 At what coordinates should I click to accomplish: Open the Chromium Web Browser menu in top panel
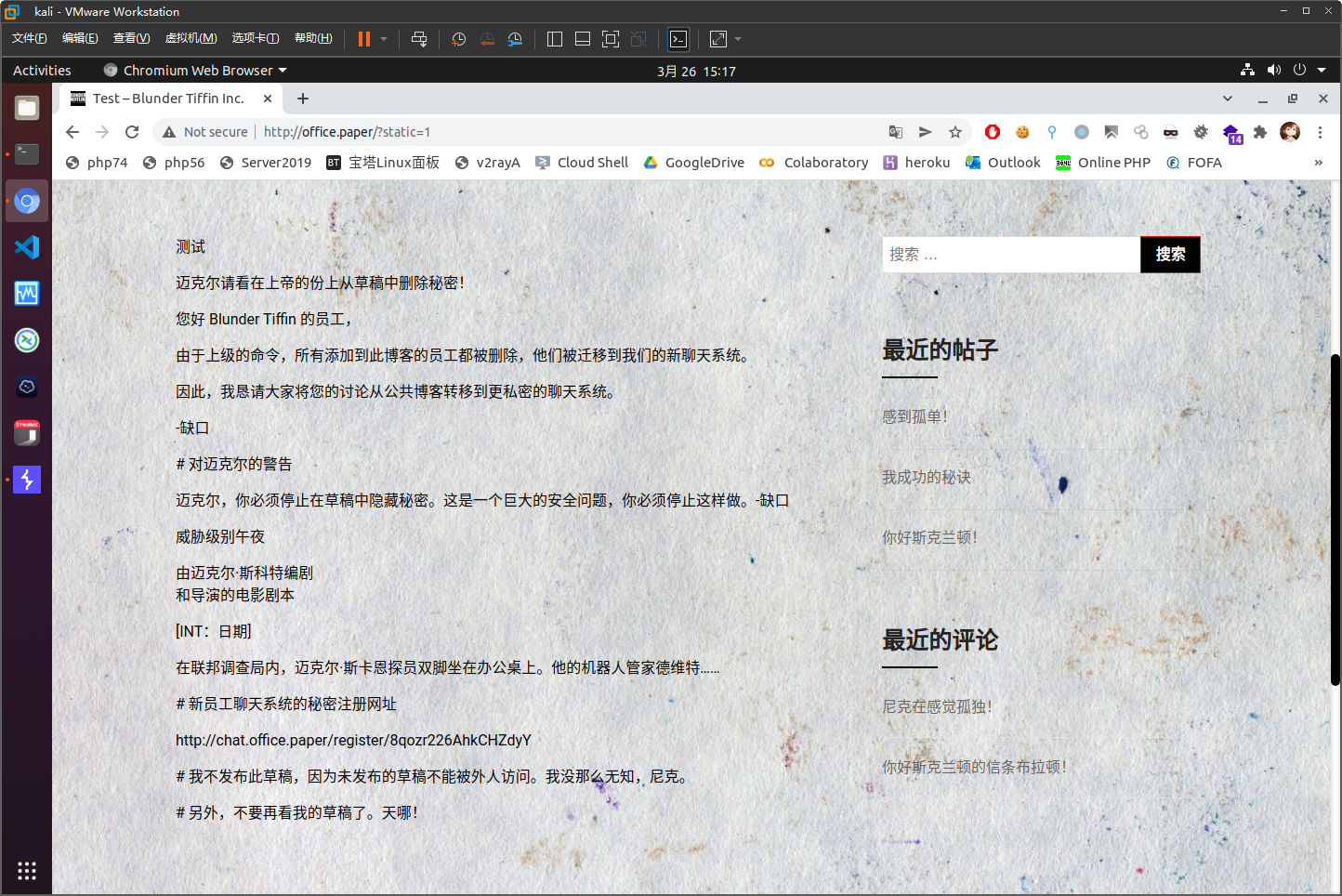[194, 70]
